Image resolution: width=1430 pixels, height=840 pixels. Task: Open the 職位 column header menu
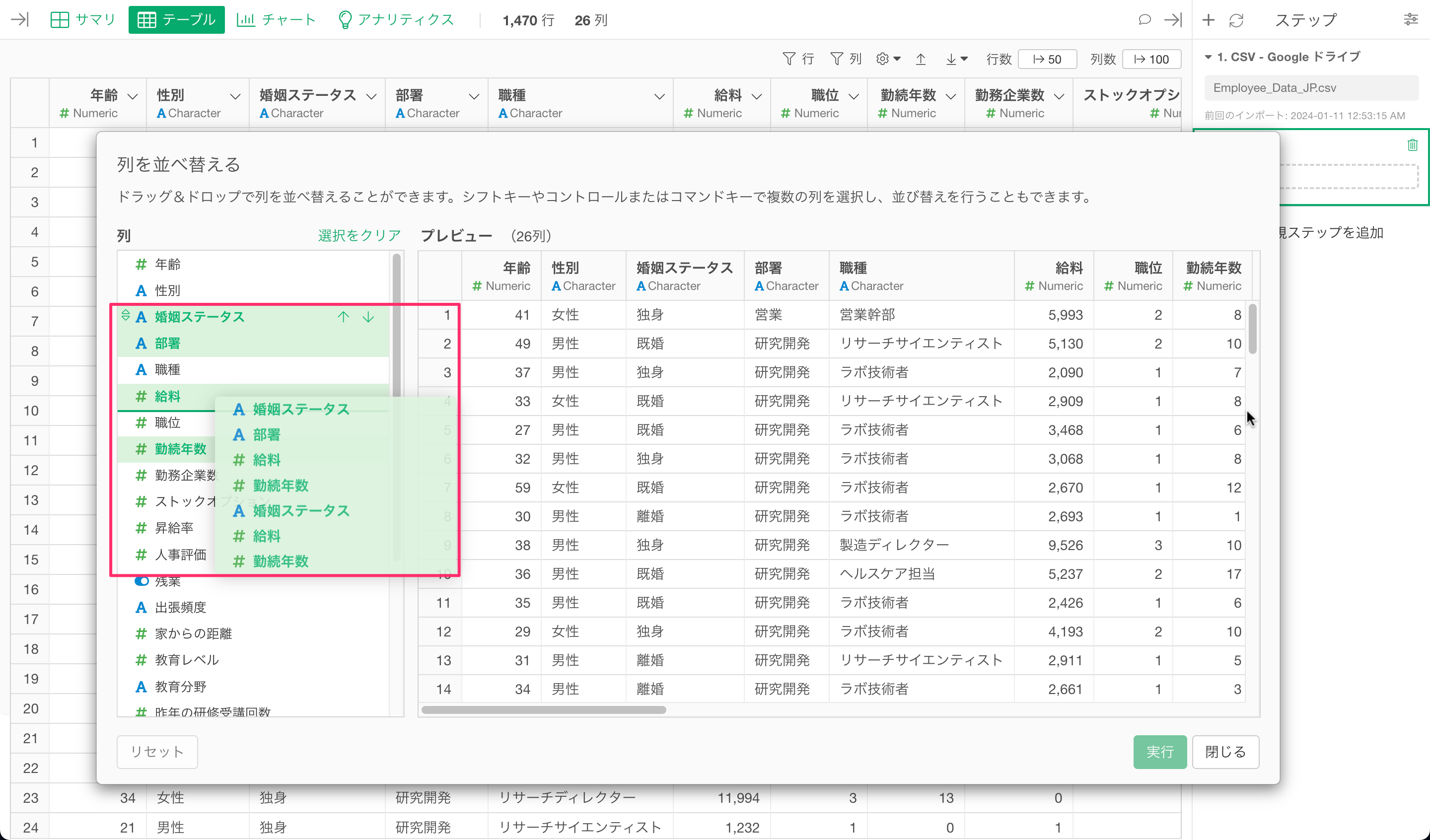(x=854, y=96)
